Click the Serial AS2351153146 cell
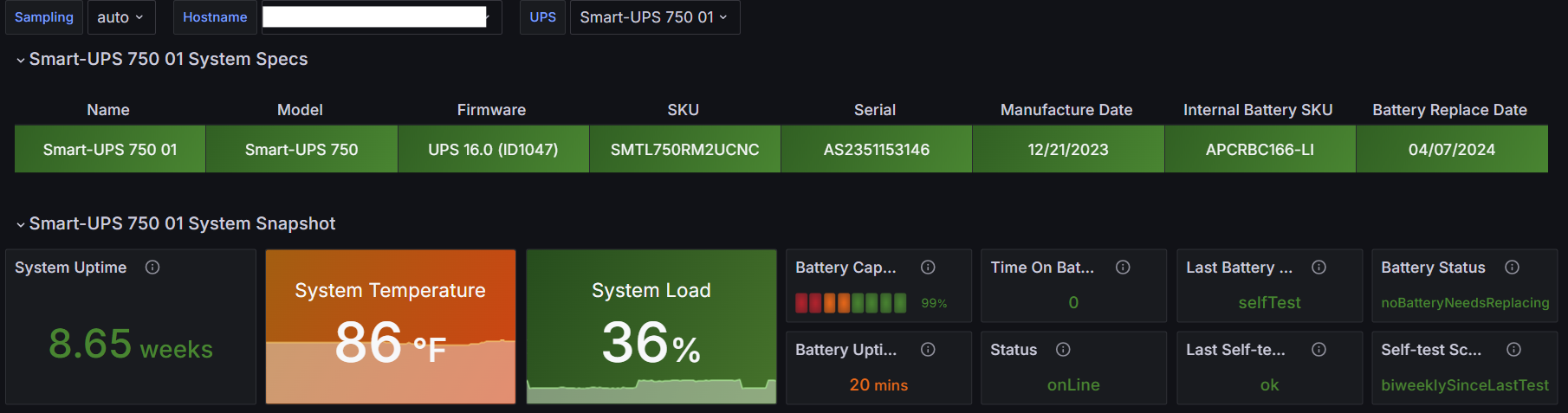Image resolution: width=1568 pixels, height=413 pixels. tap(876, 150)
